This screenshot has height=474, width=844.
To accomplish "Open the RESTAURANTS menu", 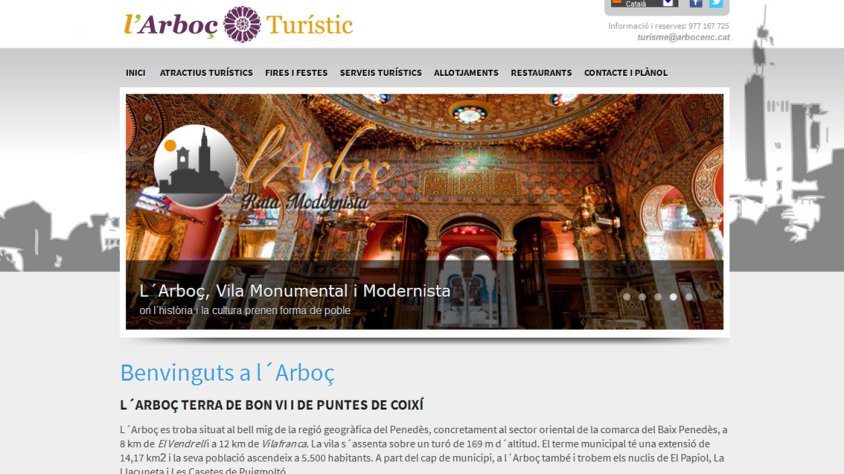I will 541,73.
